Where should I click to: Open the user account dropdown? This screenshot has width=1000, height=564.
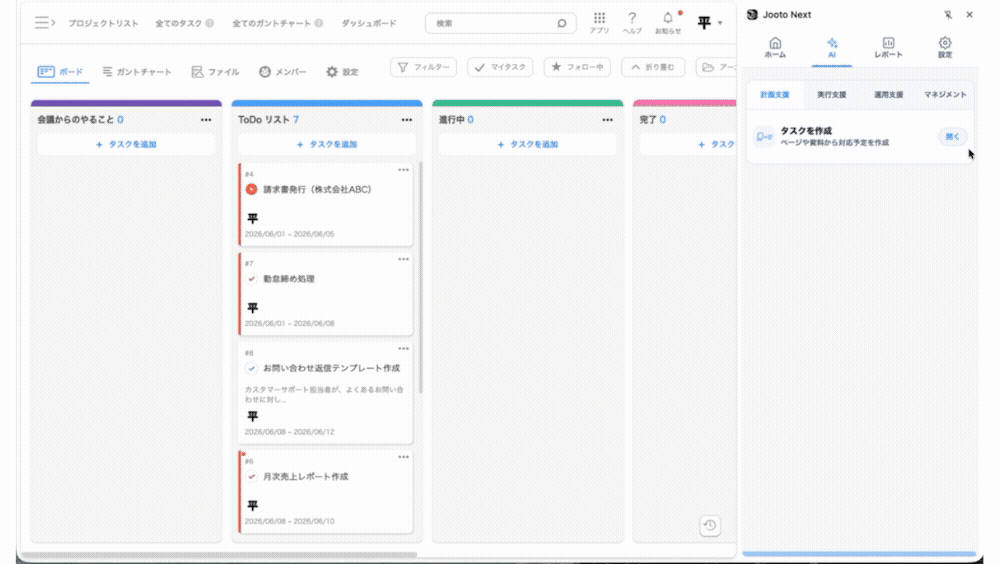click(709, 23)
